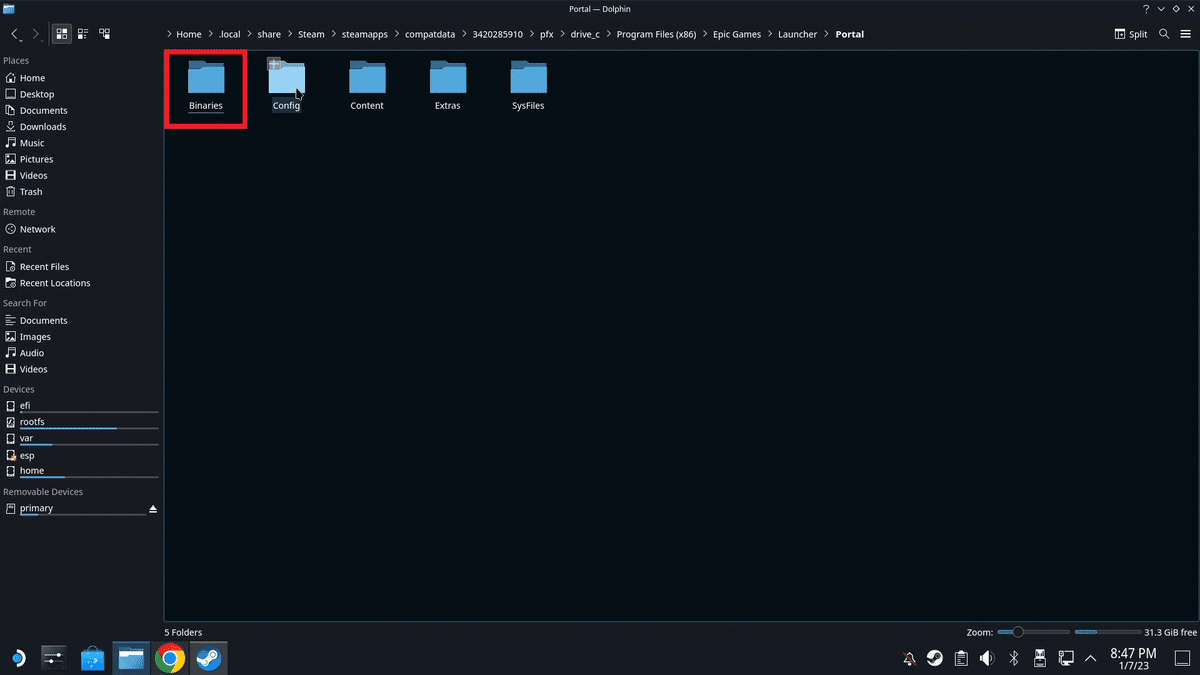Click the Config folder name label

pos(286,106)
